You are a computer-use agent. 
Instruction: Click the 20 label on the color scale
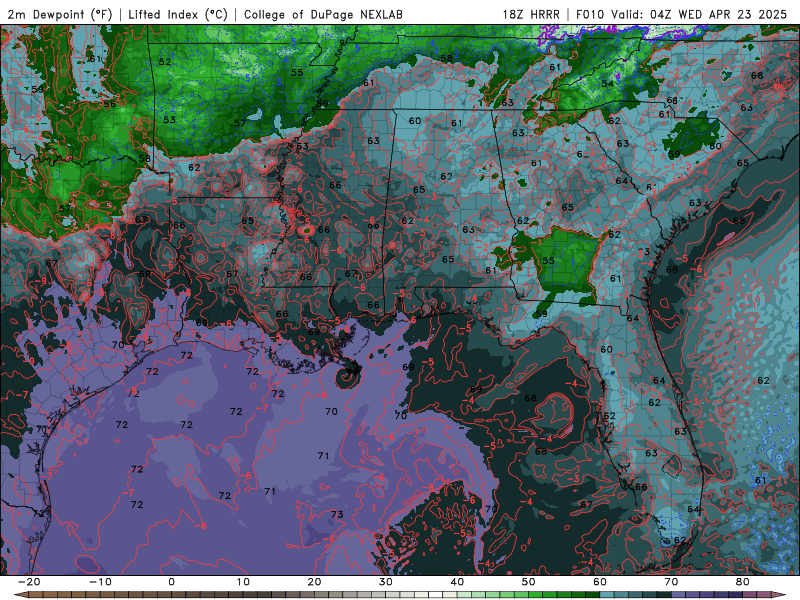[314, 582]
